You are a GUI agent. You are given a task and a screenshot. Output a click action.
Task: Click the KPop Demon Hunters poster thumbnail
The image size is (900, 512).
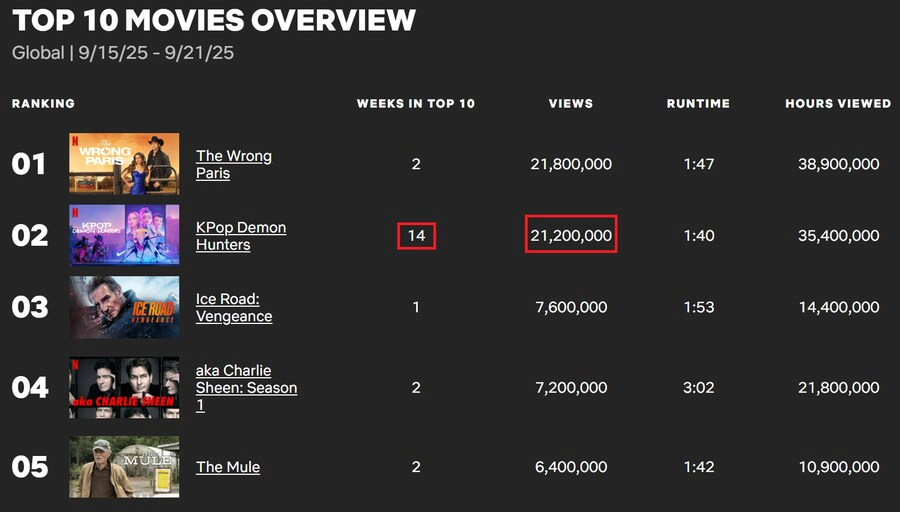click(x=124, y=235)
